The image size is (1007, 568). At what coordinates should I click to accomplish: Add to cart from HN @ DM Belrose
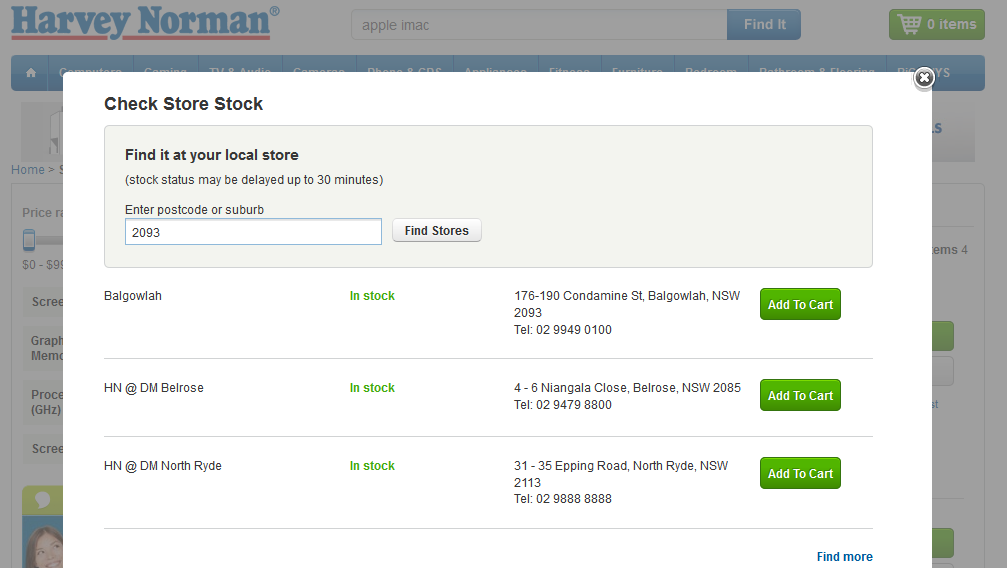(x=800, y=395)
